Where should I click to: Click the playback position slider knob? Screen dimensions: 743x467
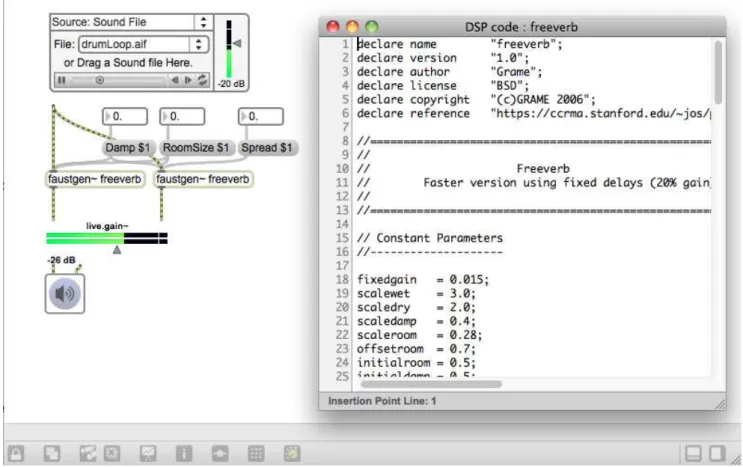100,80
